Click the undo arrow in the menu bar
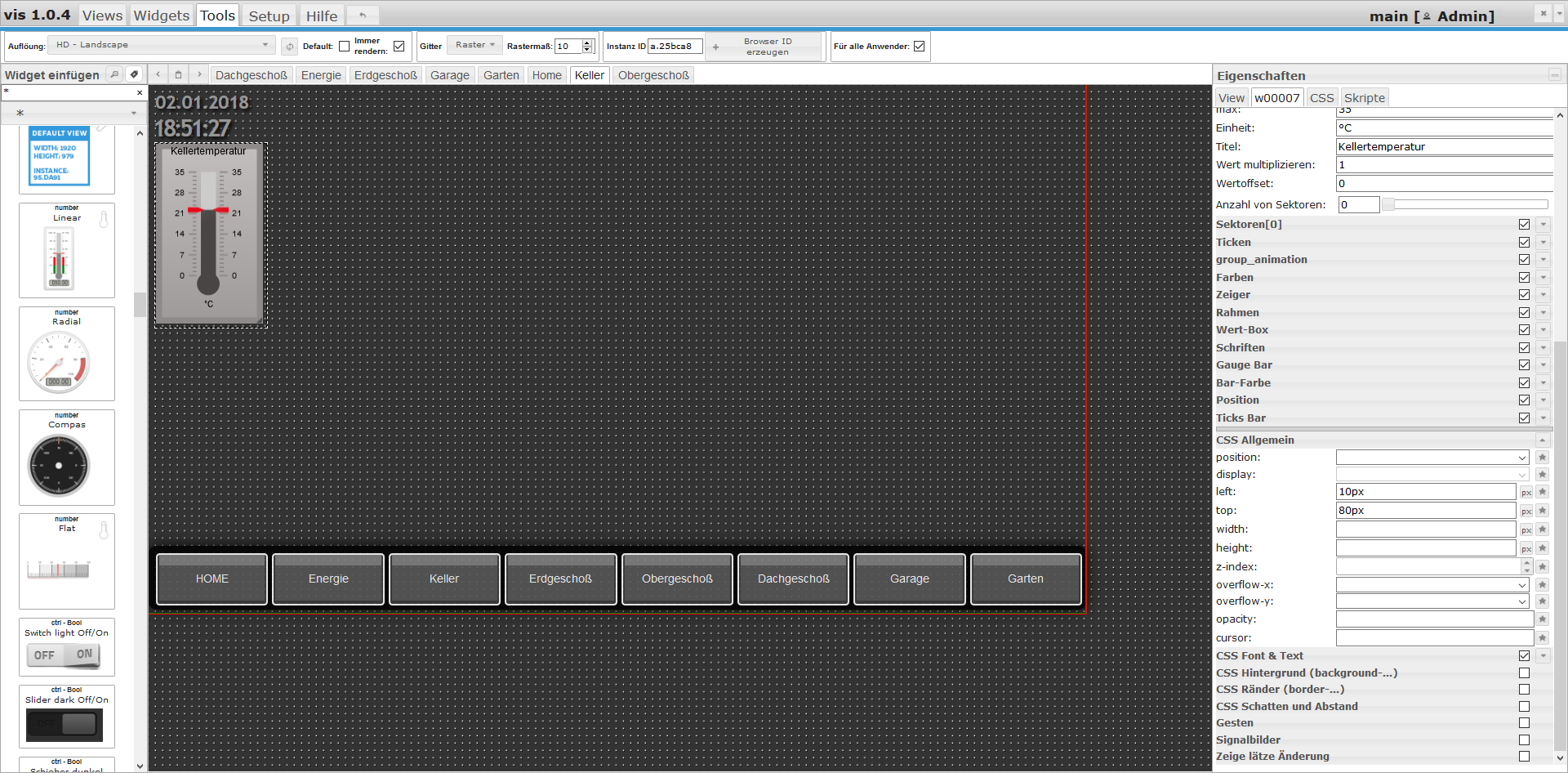The height and width of the screenshot is (773, 1568). point(363,16)
